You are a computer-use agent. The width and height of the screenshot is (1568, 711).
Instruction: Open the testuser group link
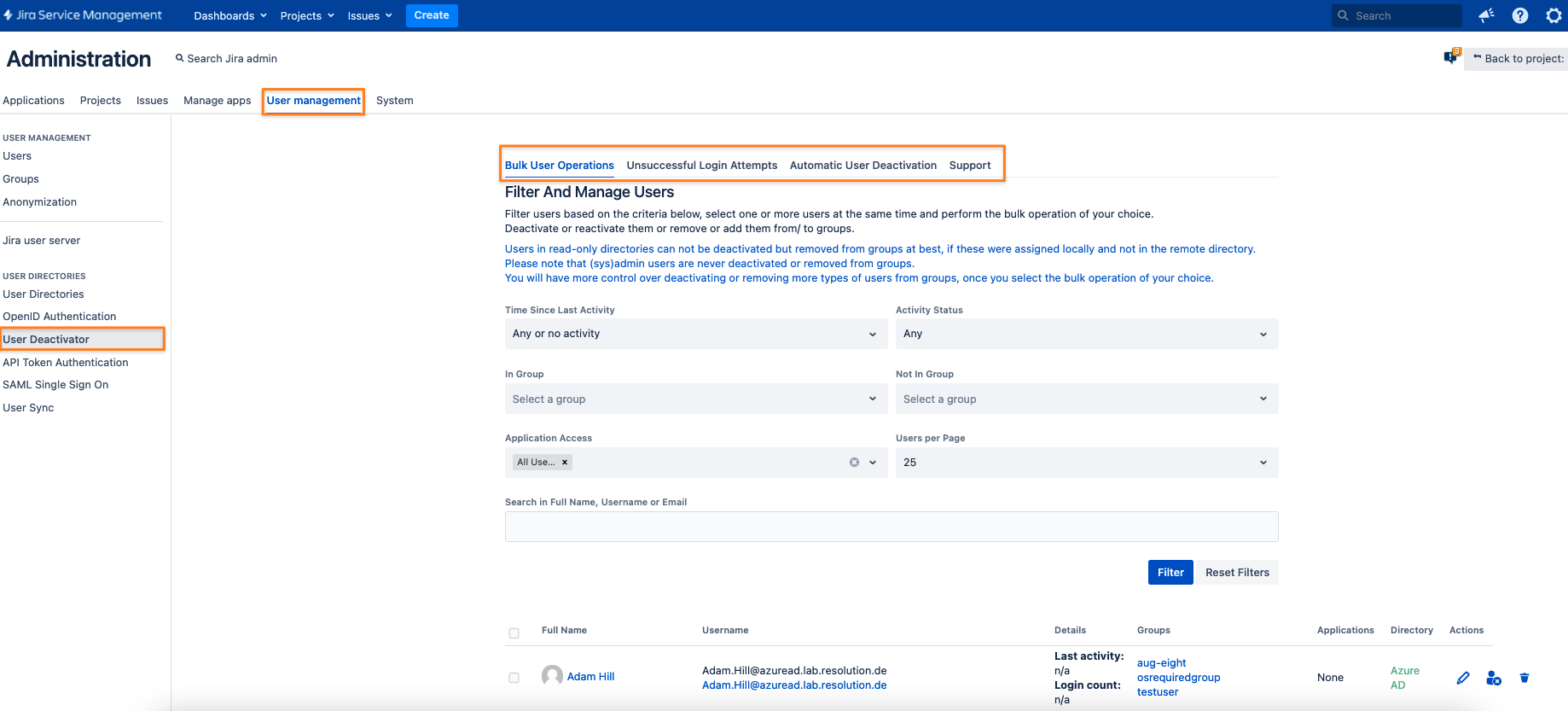pyautogui.click(x=1158, y=692)
